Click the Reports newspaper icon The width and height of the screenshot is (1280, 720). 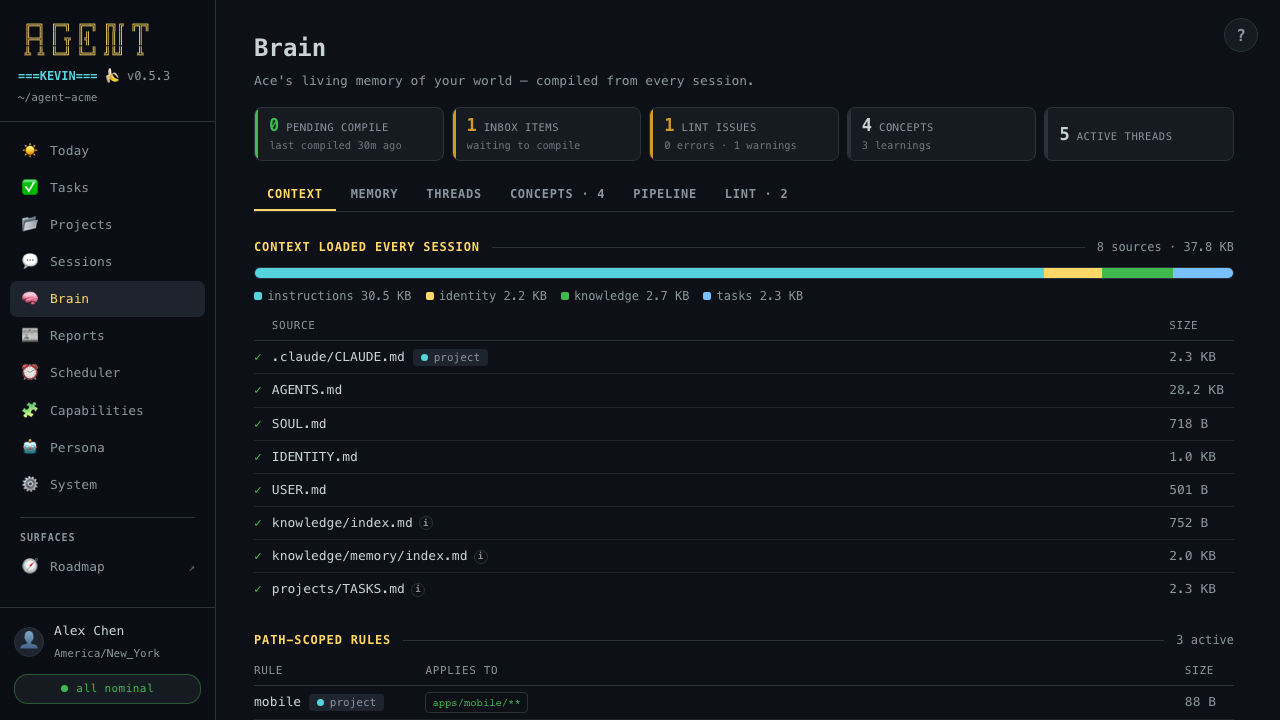pos(30,335)
